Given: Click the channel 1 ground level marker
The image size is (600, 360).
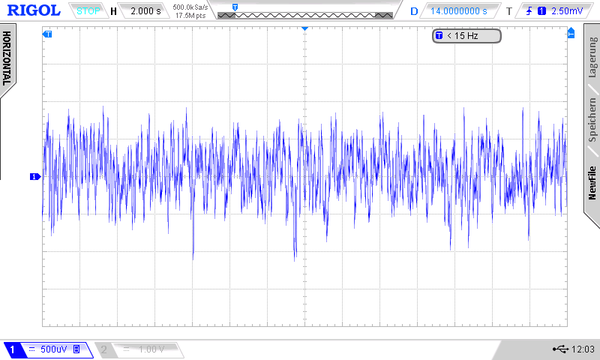Looking at the screenshot, I should (35, 176).
